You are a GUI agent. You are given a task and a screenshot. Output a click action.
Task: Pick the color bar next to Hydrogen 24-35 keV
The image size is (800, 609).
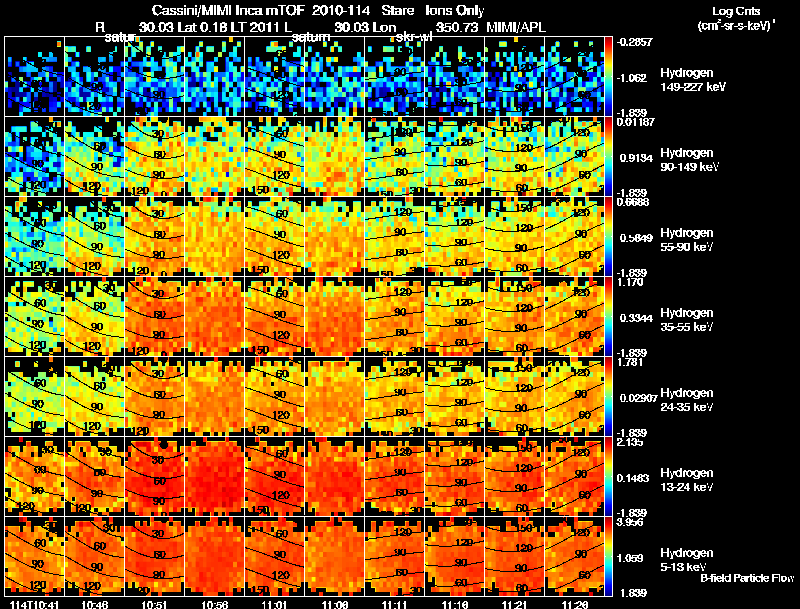608,396
